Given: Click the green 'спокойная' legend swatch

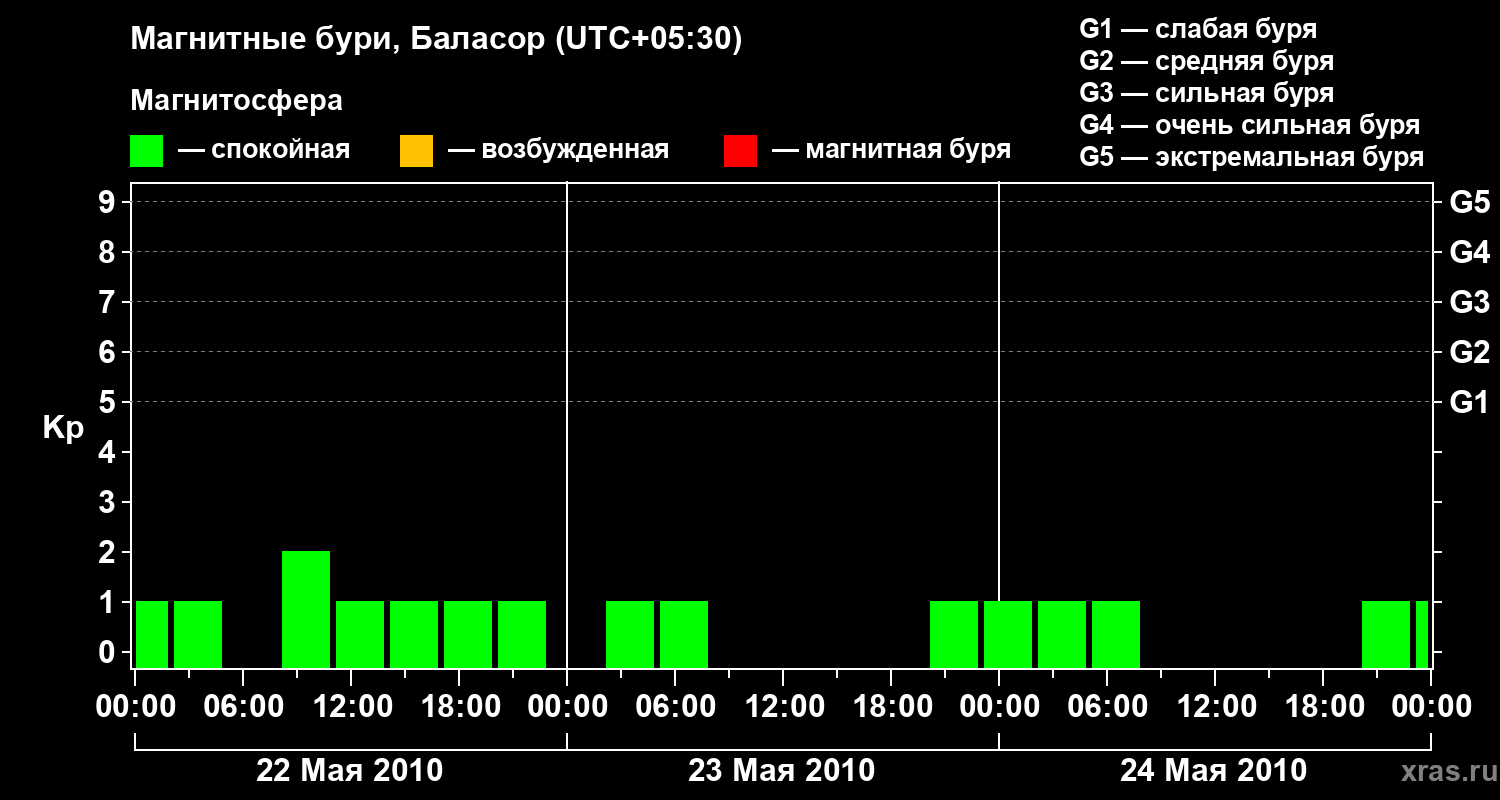Looking at the screenshot, I should point(147,151).
